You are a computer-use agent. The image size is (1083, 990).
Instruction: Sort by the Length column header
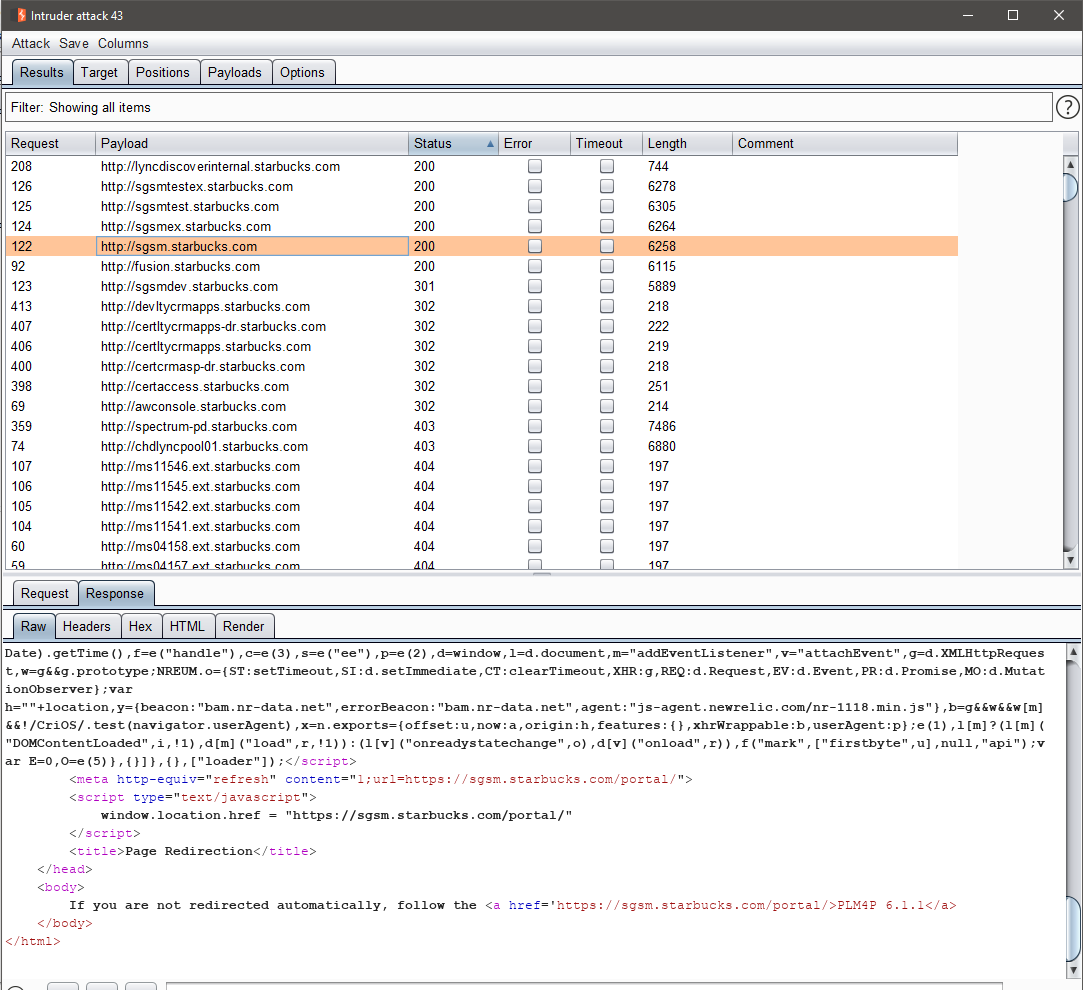687,144
